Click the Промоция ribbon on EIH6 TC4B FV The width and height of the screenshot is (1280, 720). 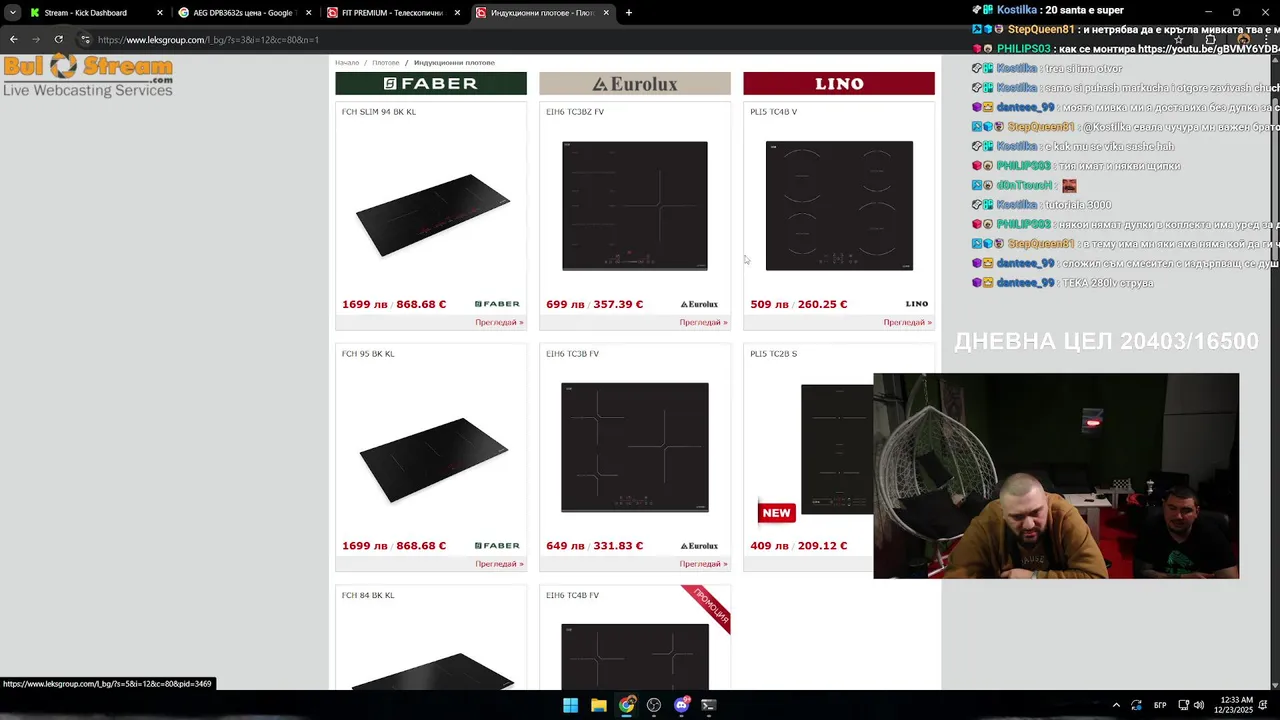[709, 607]
